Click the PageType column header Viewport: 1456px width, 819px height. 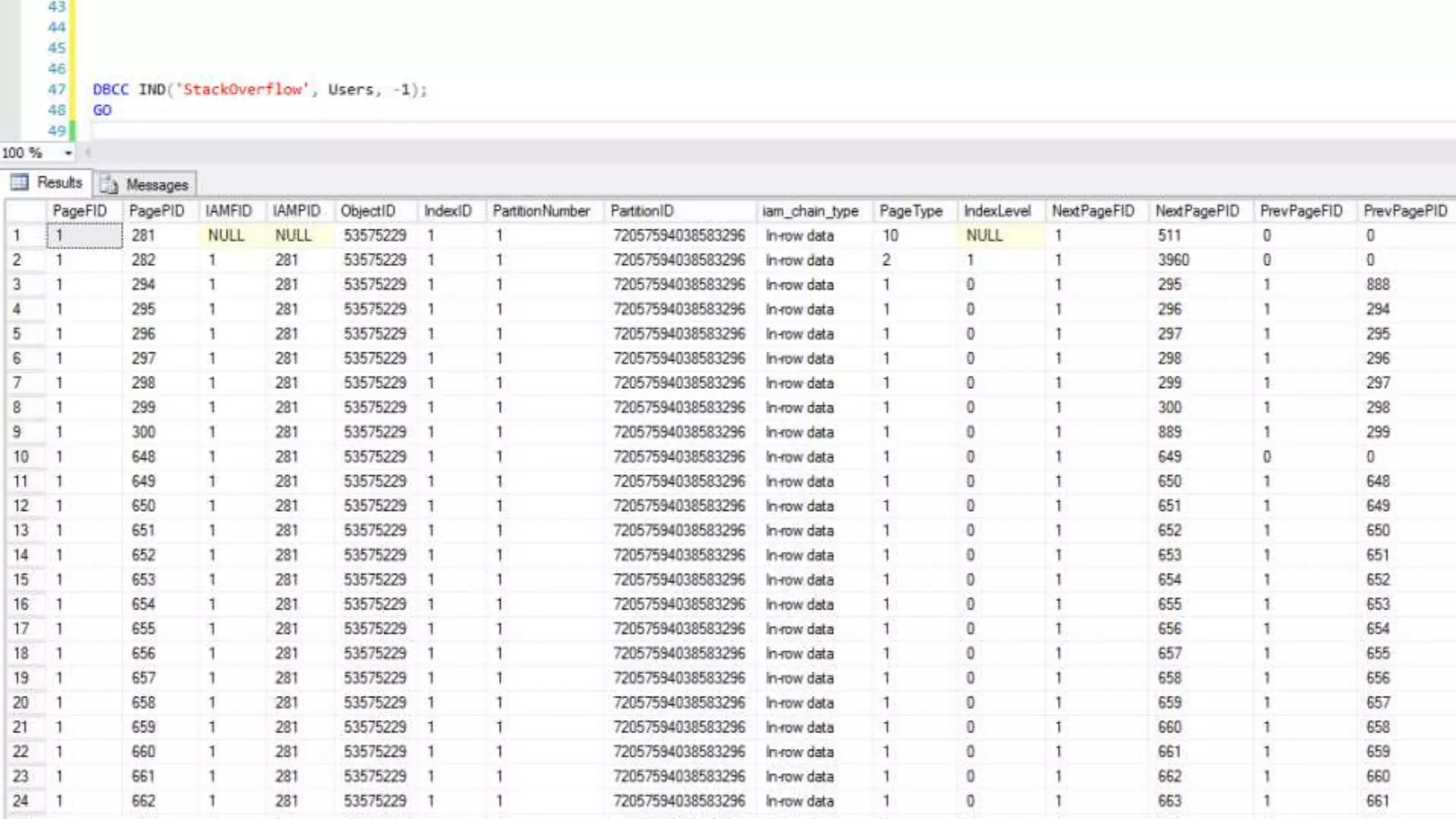tap(911, 211)
